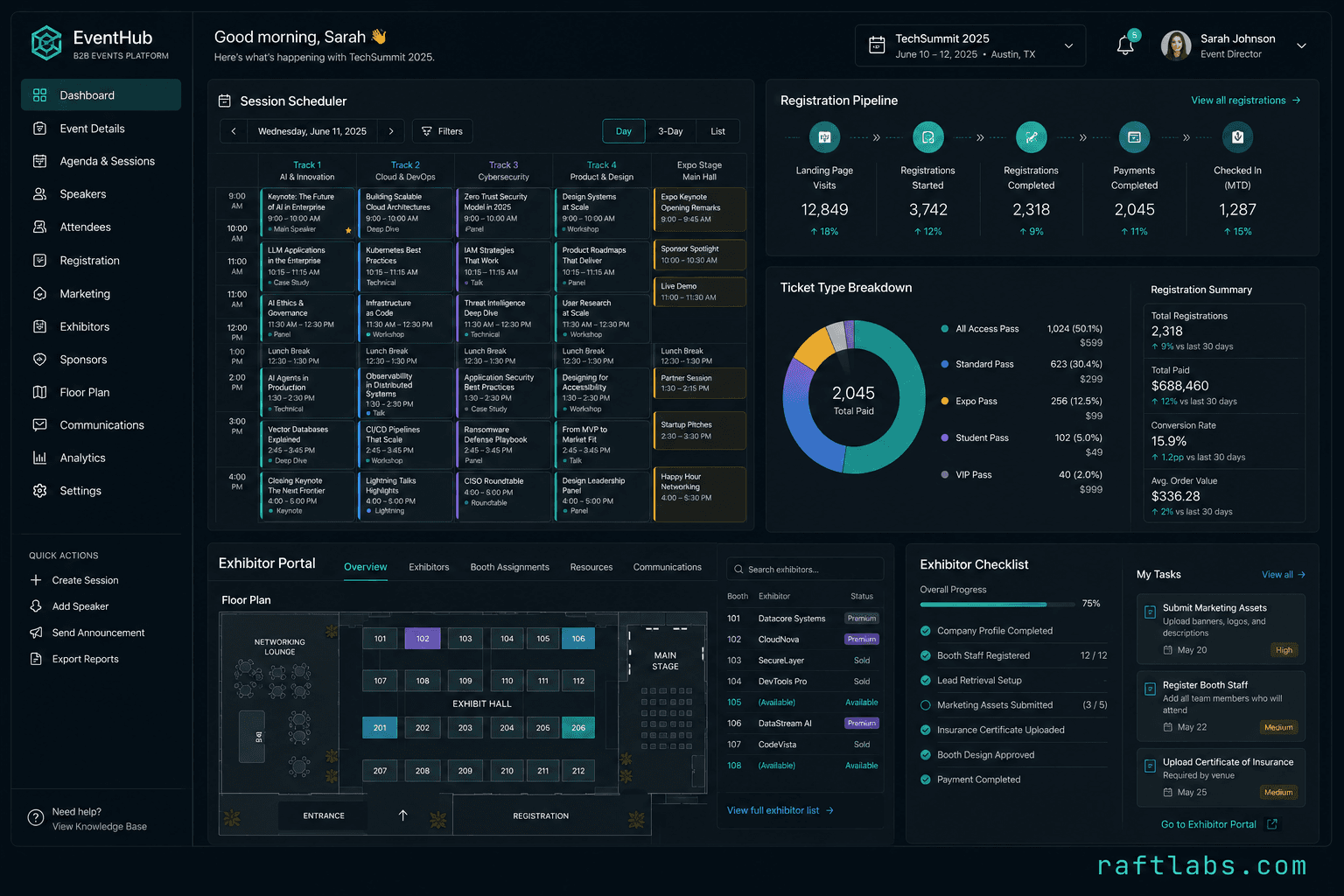
Task: Click the Submit Marketing Assets task icon
Action: (1151, 612)
